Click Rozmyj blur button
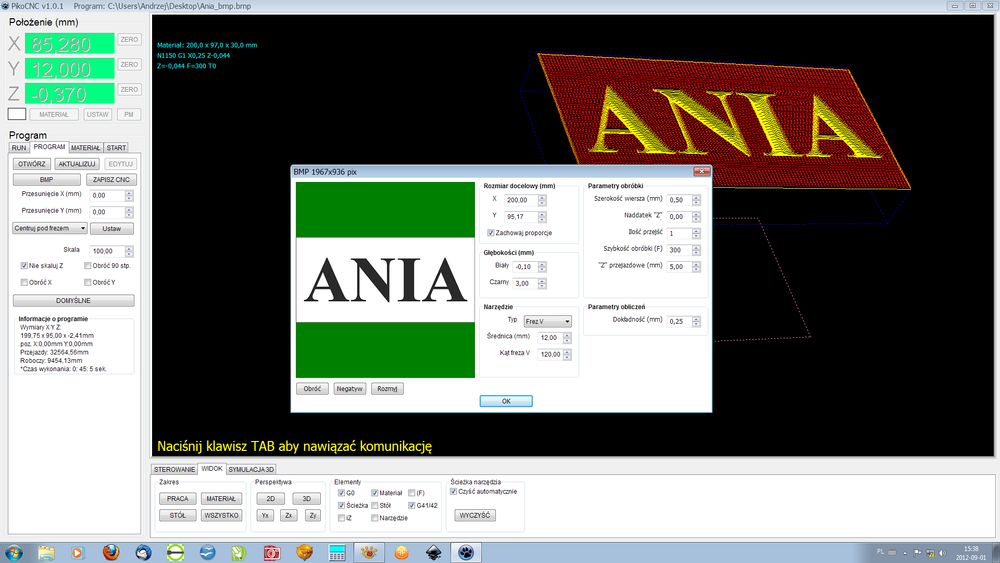Viewport: 1000px width, 563px height. pos(387,388)
